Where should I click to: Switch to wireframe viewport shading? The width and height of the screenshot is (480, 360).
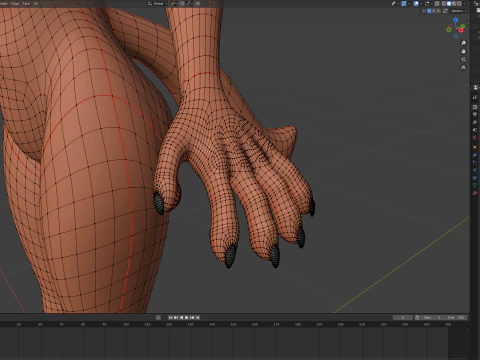444,4
